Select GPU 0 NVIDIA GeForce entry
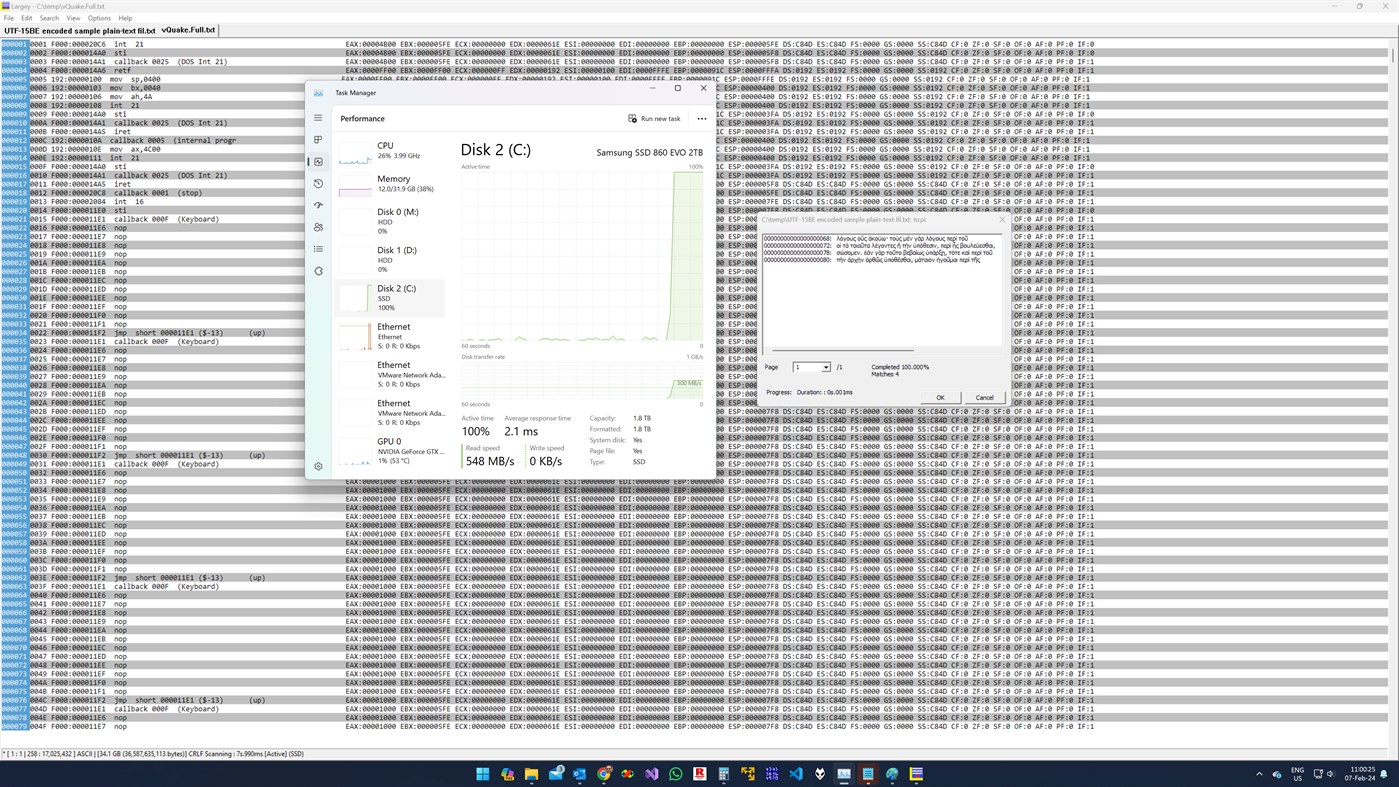Viewport: 1399px width, 787px height. pyautogui.click(x=390, y=450)
